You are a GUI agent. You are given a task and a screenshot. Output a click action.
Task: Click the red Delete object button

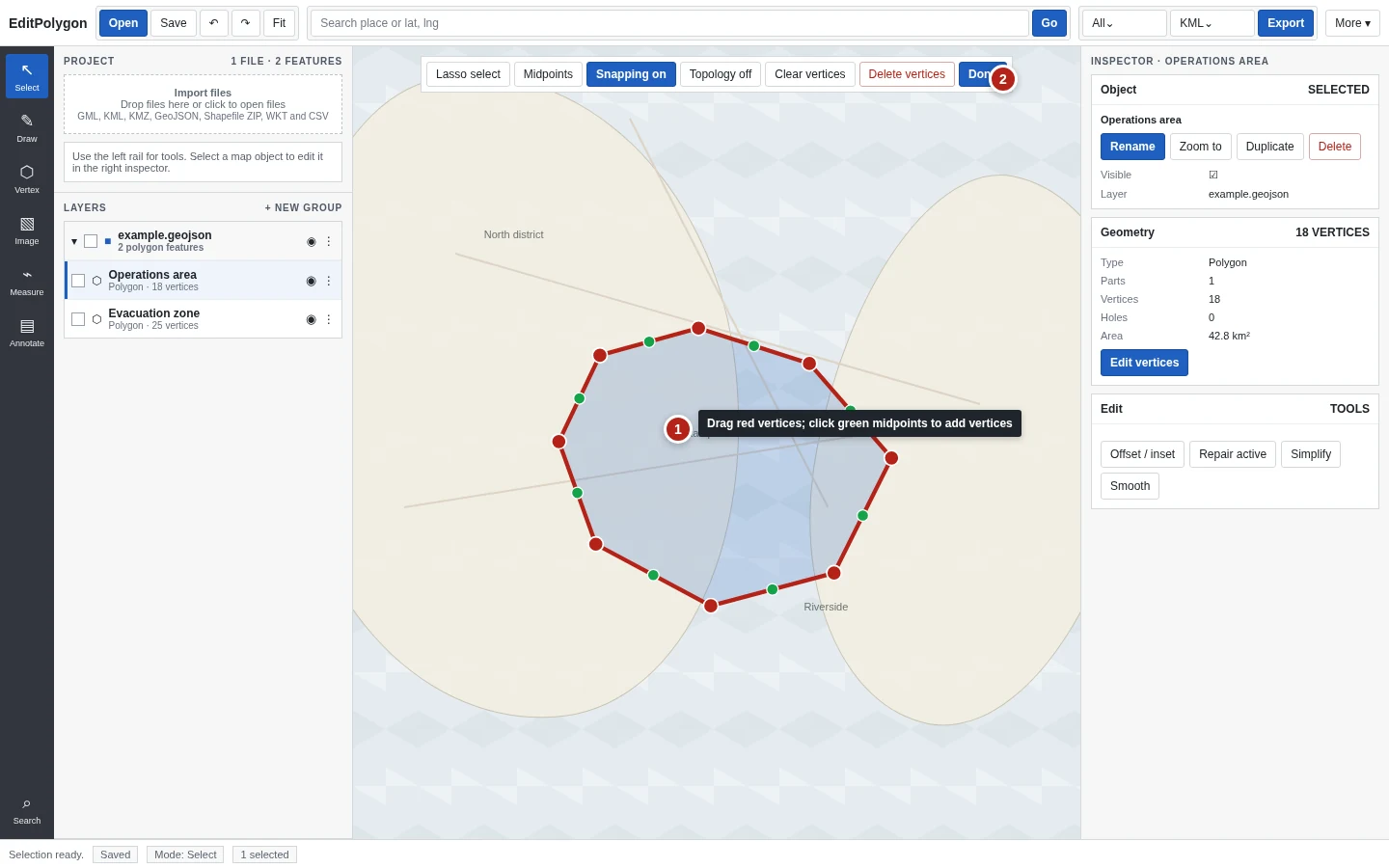1335,147
